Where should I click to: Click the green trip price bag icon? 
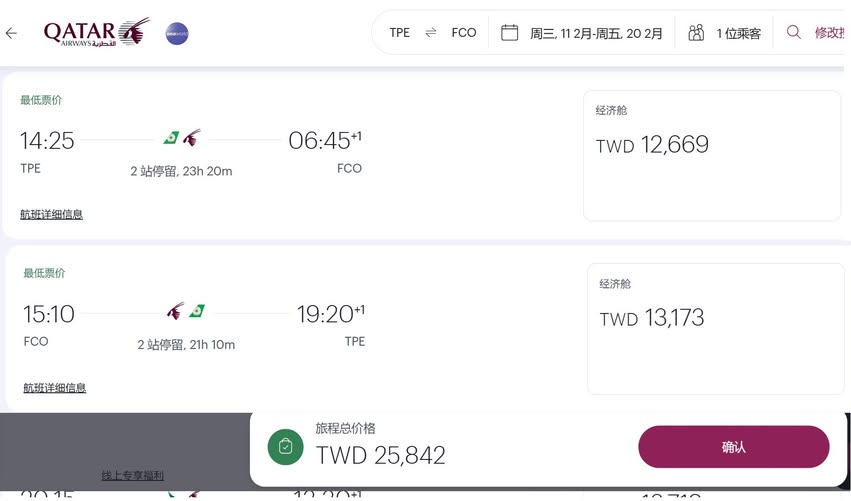pos(286,447)
